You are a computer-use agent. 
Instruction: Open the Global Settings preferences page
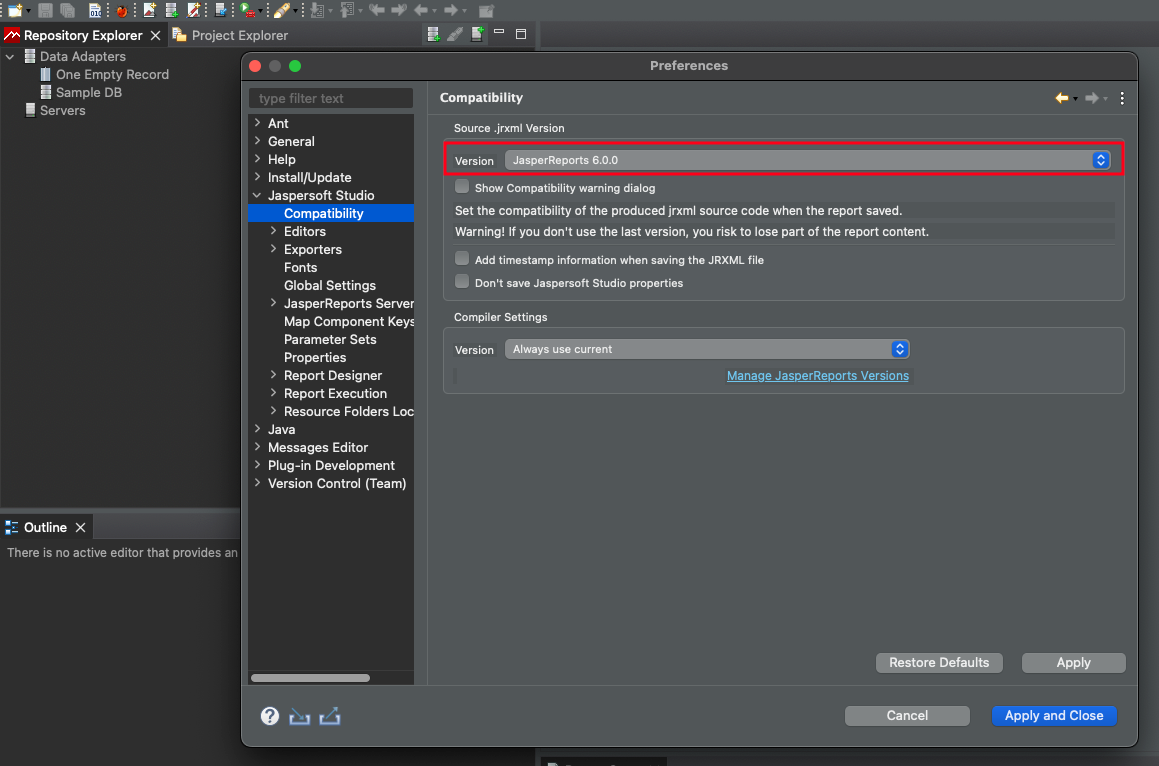[330, 285]
